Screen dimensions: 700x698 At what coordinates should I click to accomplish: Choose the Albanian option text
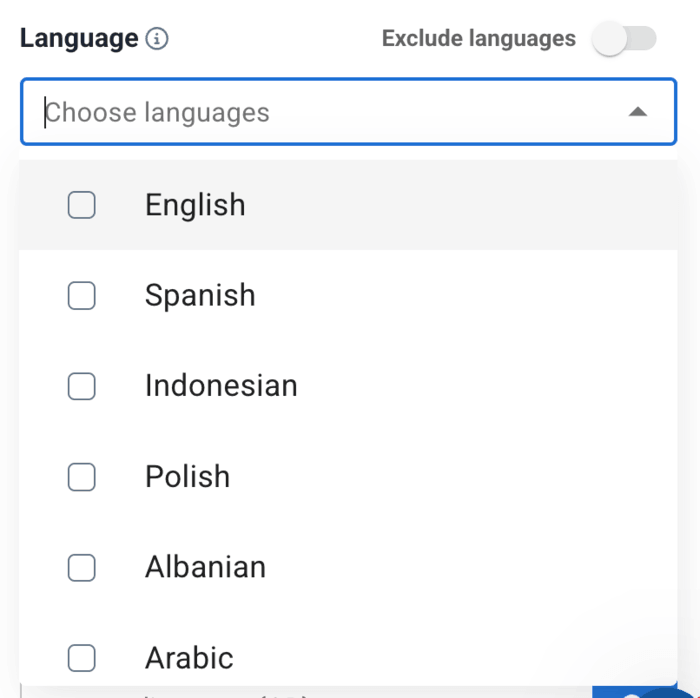tap(205, 567)
